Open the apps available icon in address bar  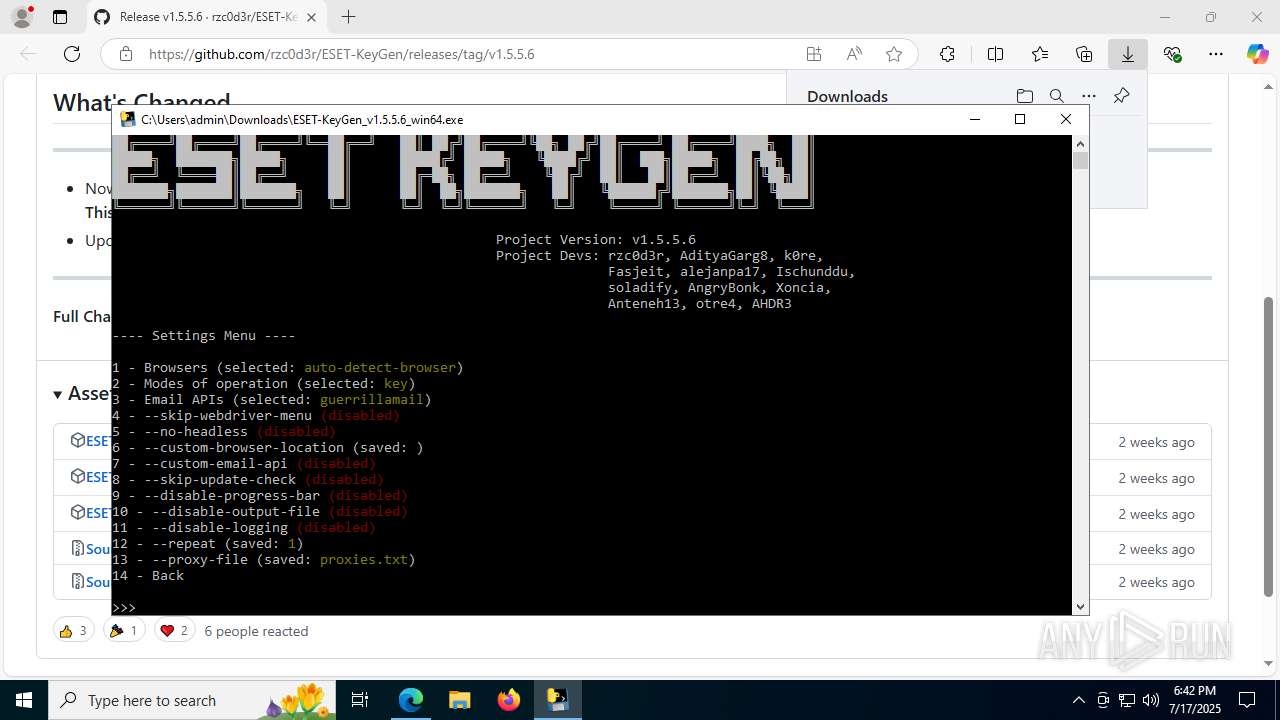[814, 54]
